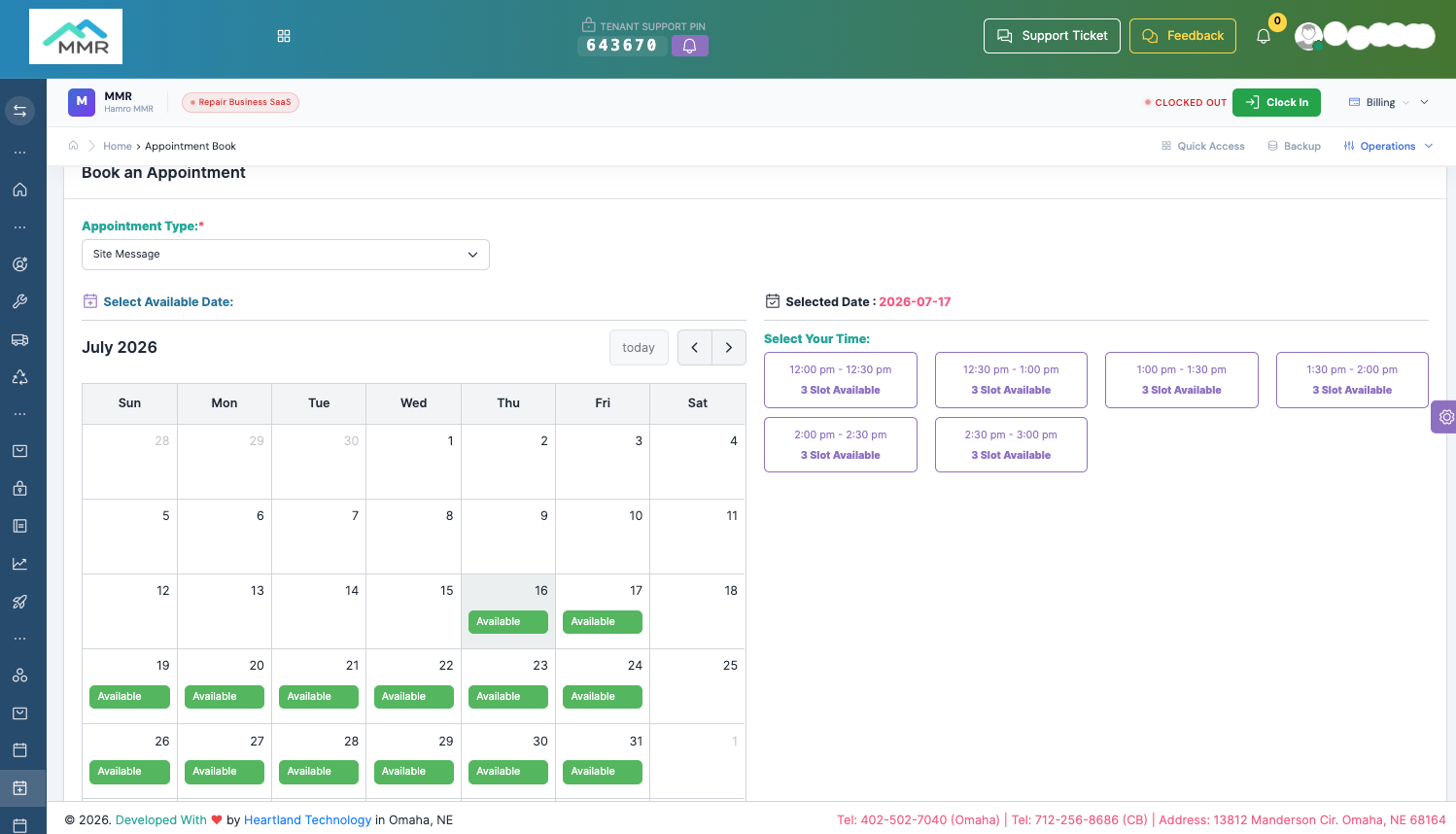
Task: Open the wrench repairs icon in sidebar
Action: (x=19, y=301)
